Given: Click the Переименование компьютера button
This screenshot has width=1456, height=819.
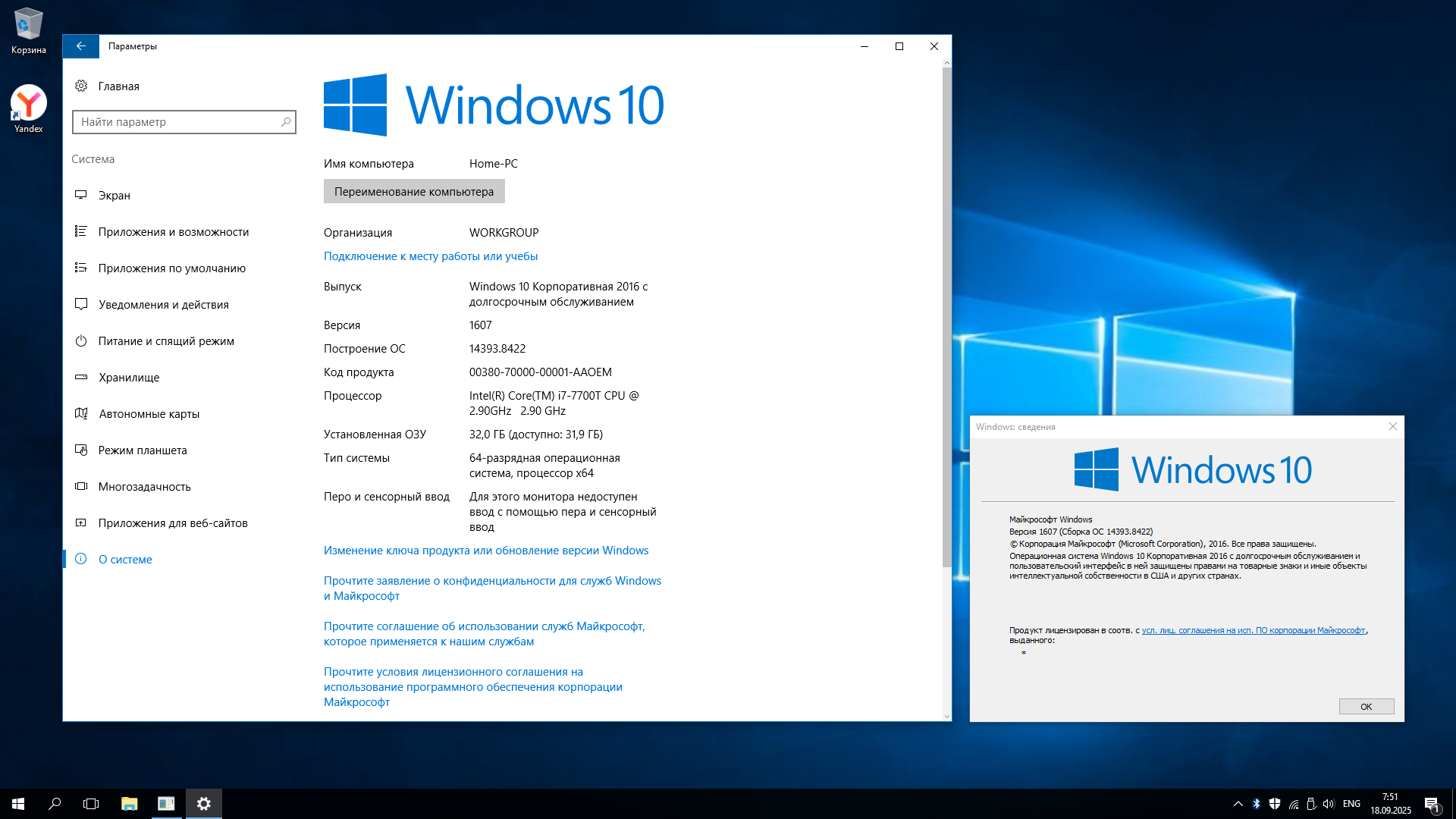Looking at the screenshot, I should tap(414, 192).
